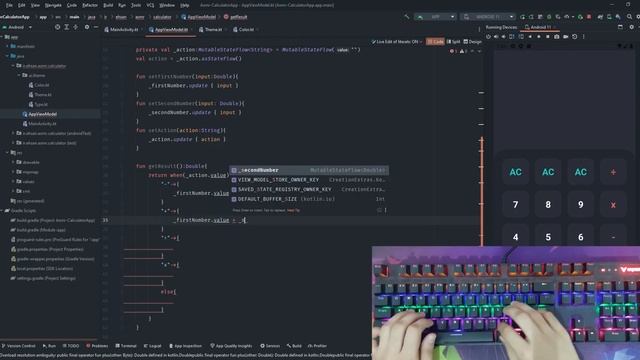This screenshot has height=360, width=640.
Task: Choose DEFAULT_BUFFER_SIZE suggestion
Action: 309,199
